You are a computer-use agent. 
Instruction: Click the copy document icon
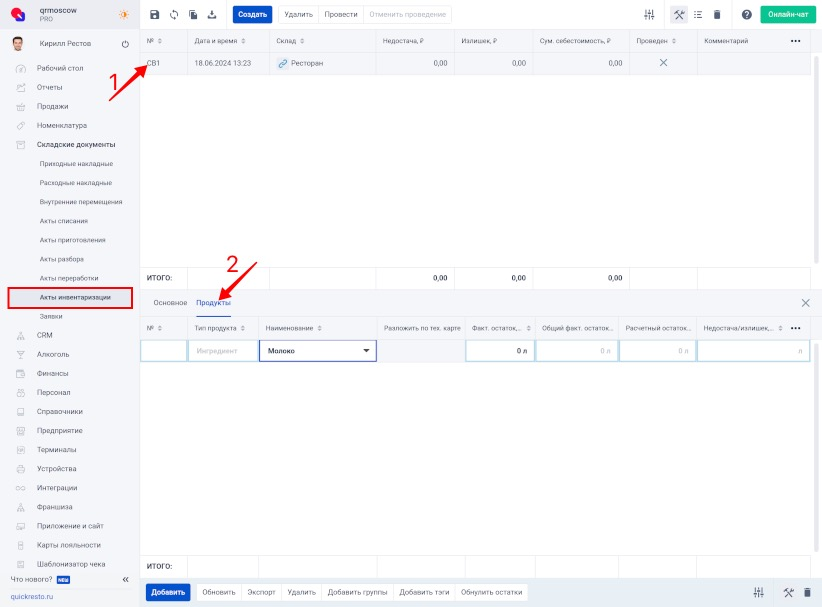point(192,15)
